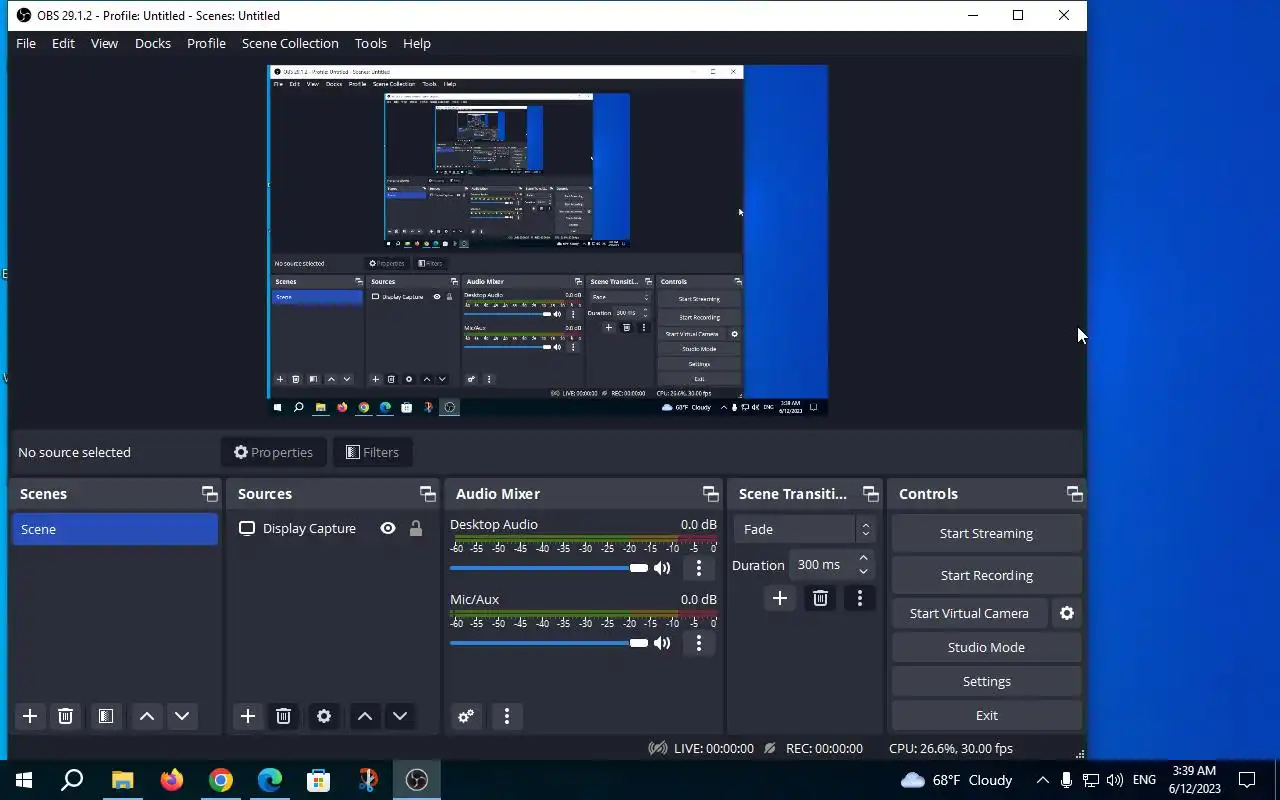Click the Display Capture monitor icon
The width and height of the screenshot is (1280, 800).
[247, 528]
